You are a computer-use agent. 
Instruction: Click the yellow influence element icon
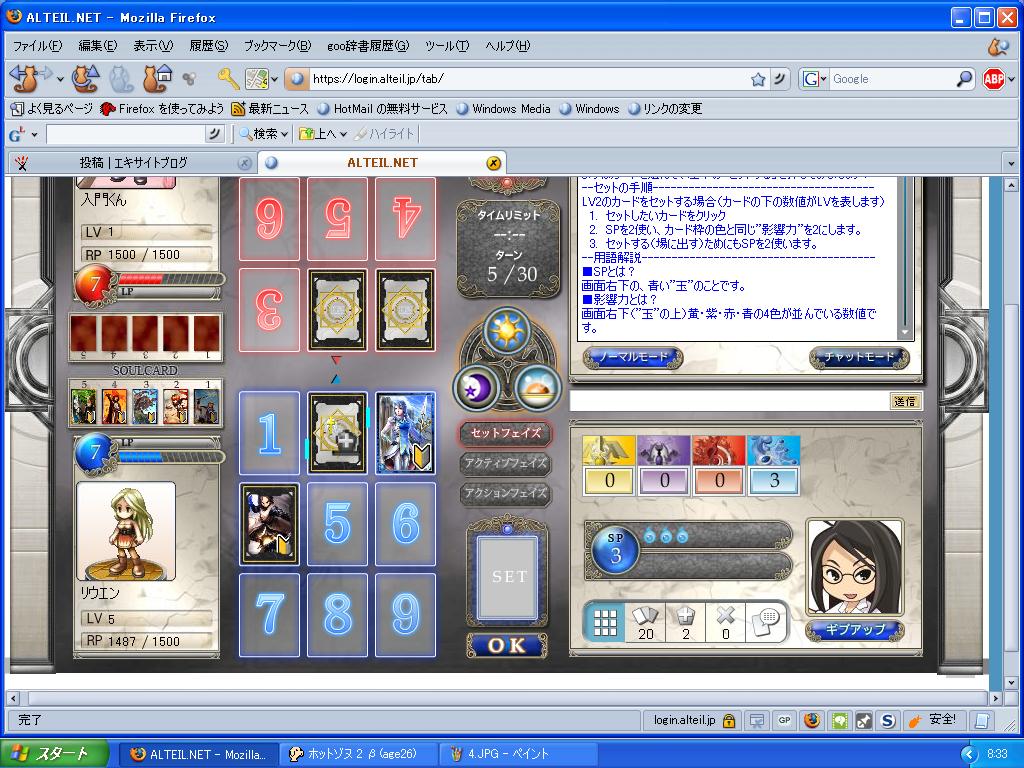click(x=609, y=451)
